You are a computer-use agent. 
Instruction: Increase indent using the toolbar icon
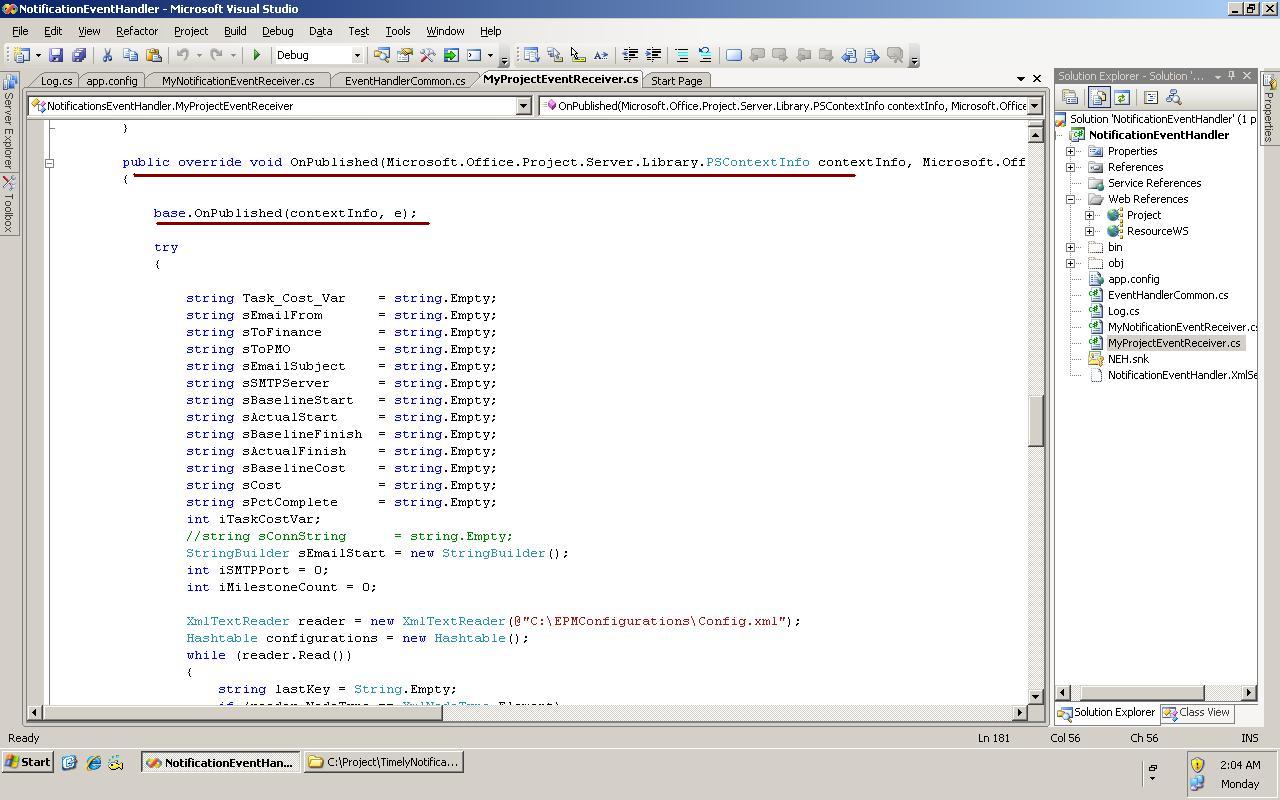653,55
